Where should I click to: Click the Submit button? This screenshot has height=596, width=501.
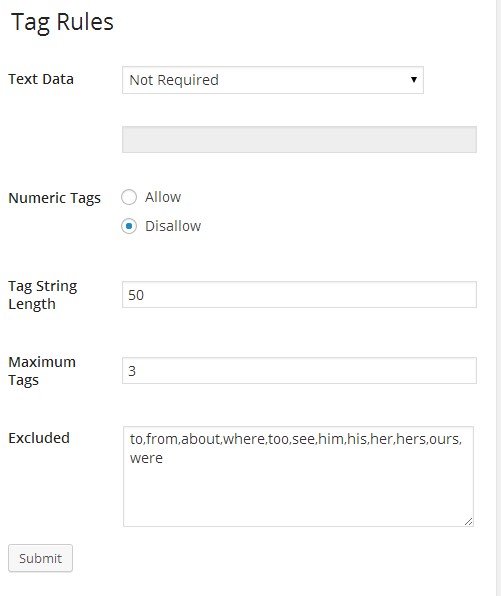40,558
